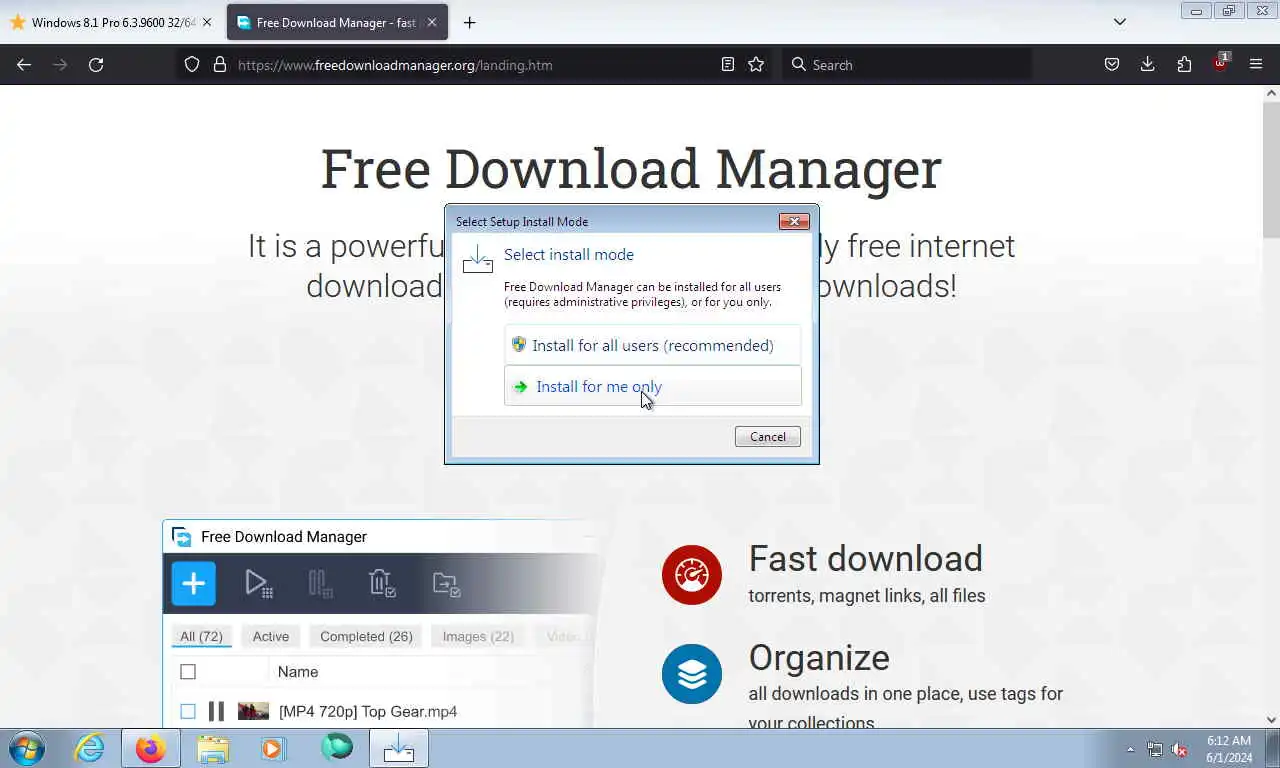The height and width of the screenshot is (768, 1280).
Task: Select the Active filter tab
Action: point(271,636)
